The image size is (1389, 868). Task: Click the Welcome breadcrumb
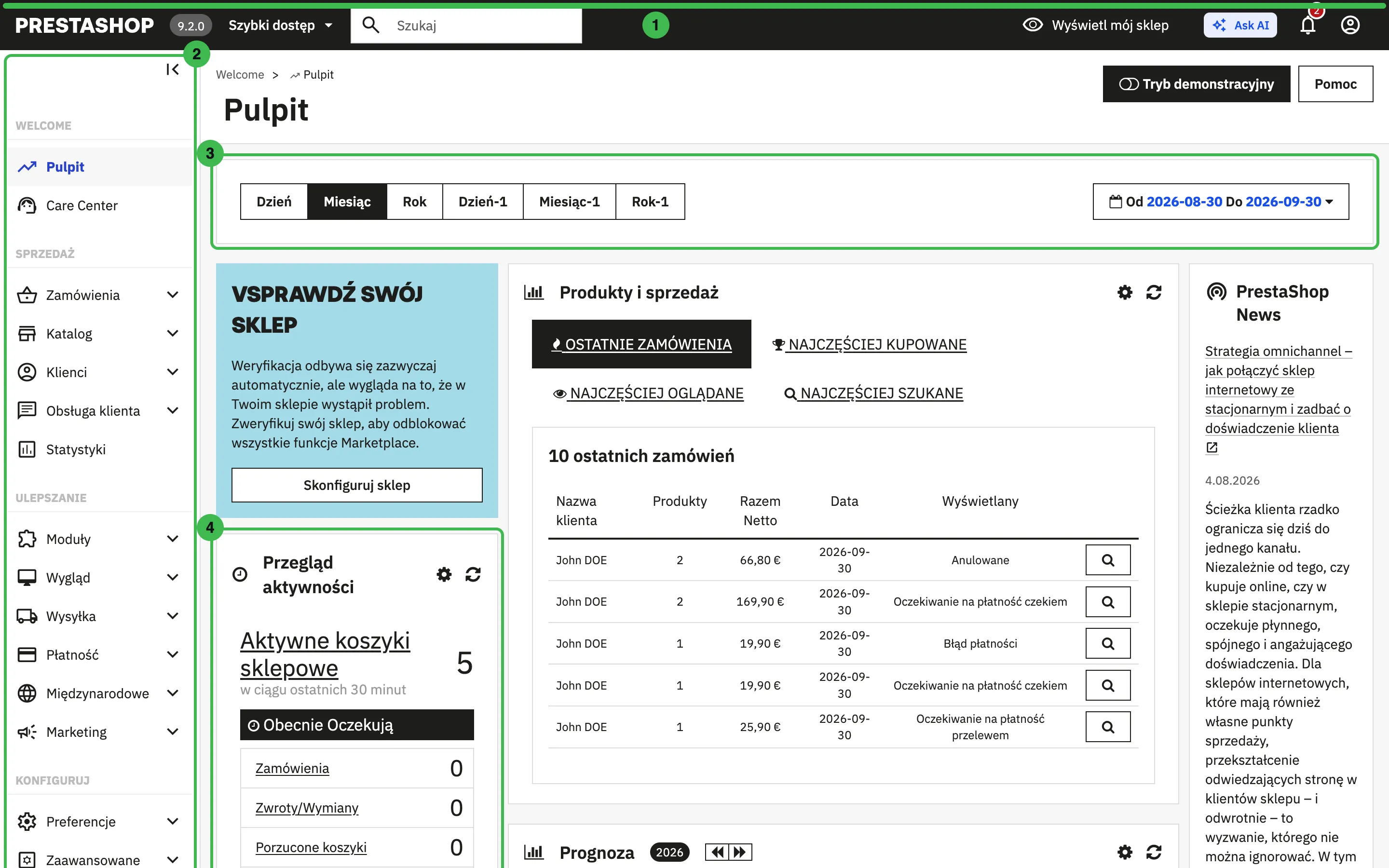(x=240, y=75)
